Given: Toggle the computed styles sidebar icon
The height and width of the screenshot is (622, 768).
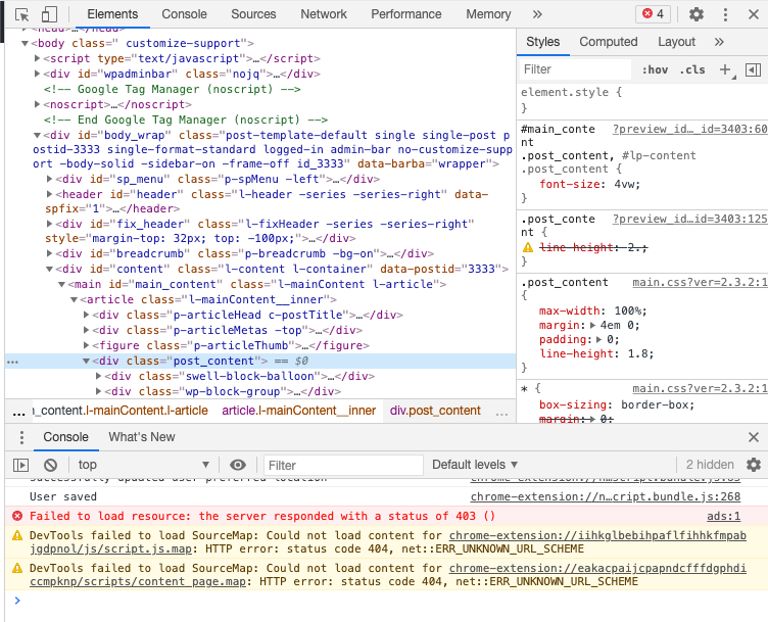Looking at the screenshot, I should (753, 70).
